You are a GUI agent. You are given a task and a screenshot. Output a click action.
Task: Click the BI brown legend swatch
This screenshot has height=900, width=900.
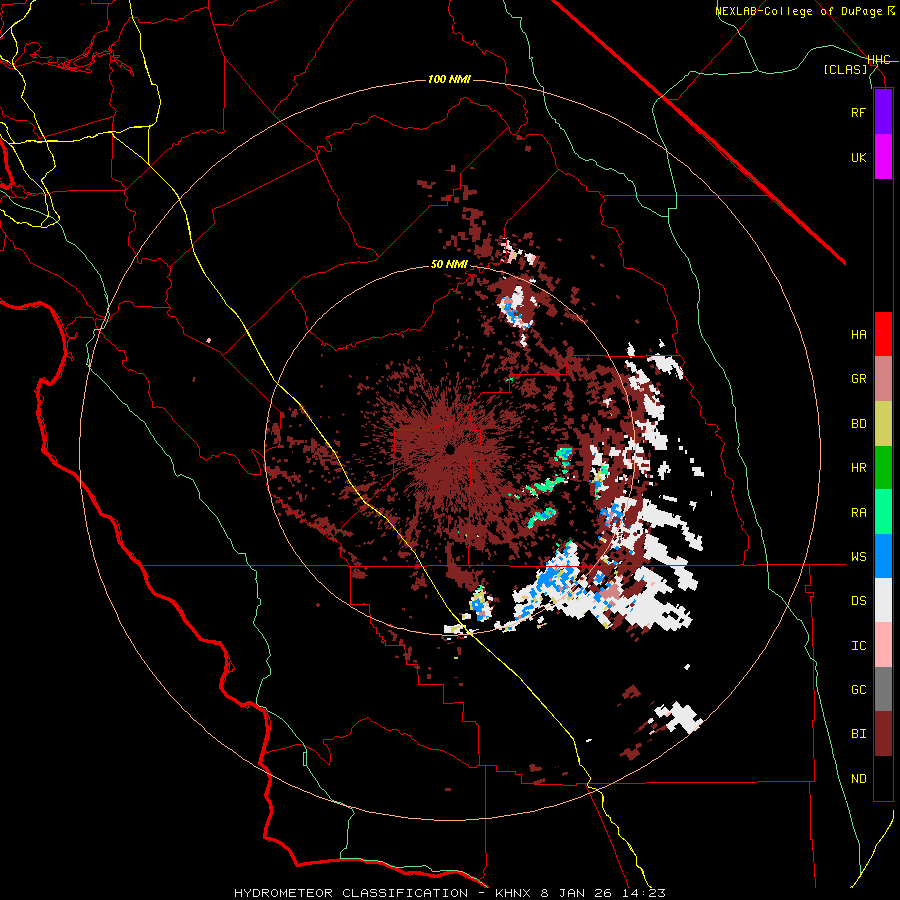[x=883, y=734]
